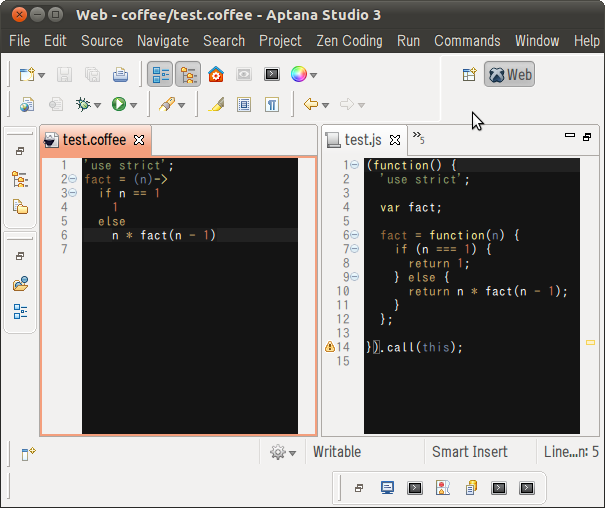
Task: Click the Save All icon
Action: point(93,74)
